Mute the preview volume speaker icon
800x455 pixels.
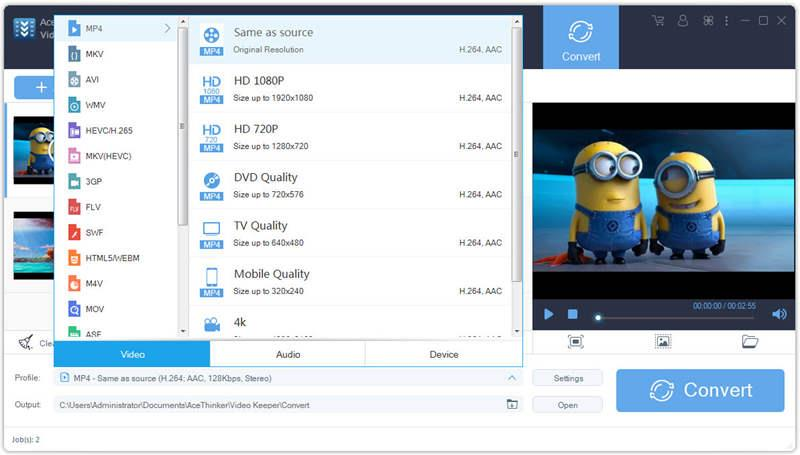tap(779, 314)
